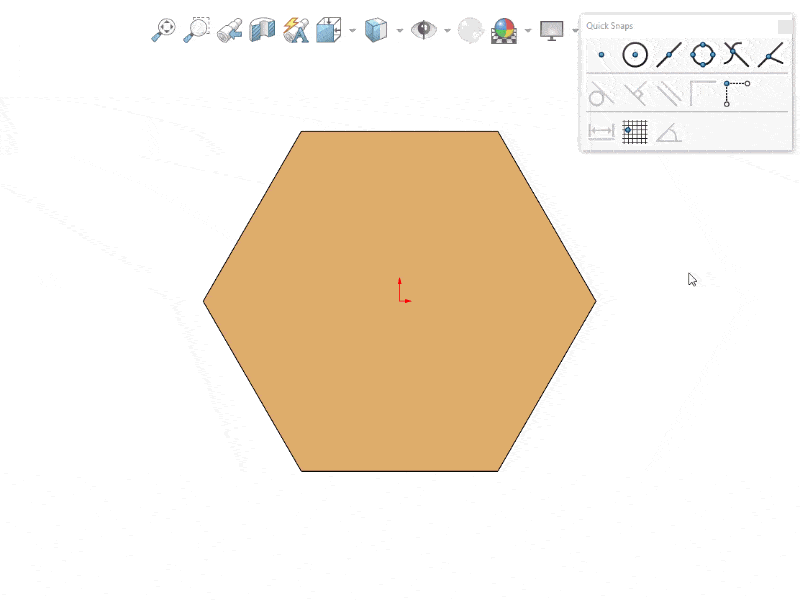
Task: Enable Midpoint Snap in Quick Snaps
Action: click(669, 55)
